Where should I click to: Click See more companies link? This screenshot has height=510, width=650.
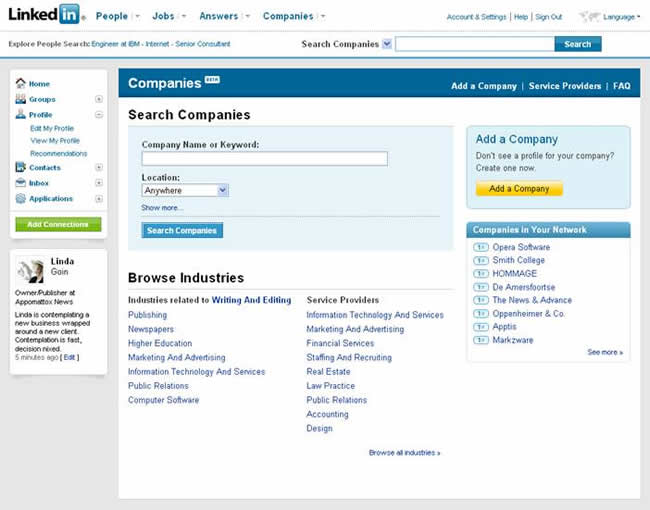(605, 352)
